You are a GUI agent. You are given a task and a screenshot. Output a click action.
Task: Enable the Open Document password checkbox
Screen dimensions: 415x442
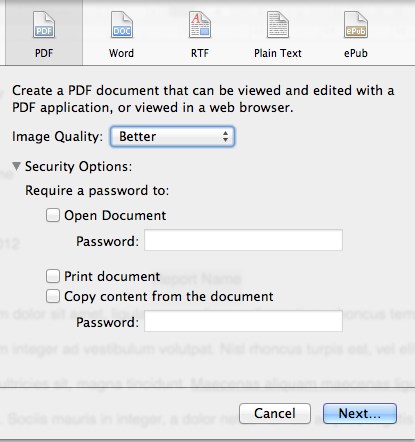[x=53, y=215]
